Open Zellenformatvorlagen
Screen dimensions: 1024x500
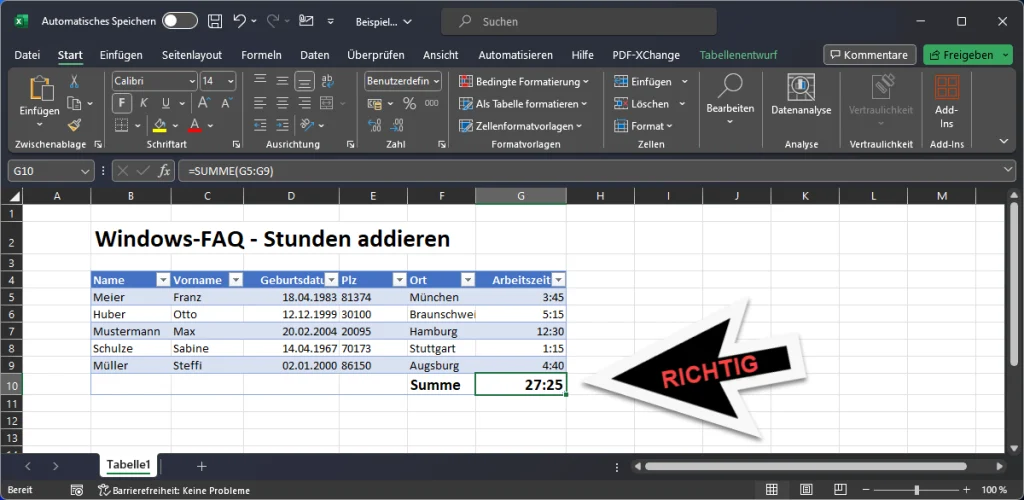coord(520,126)
